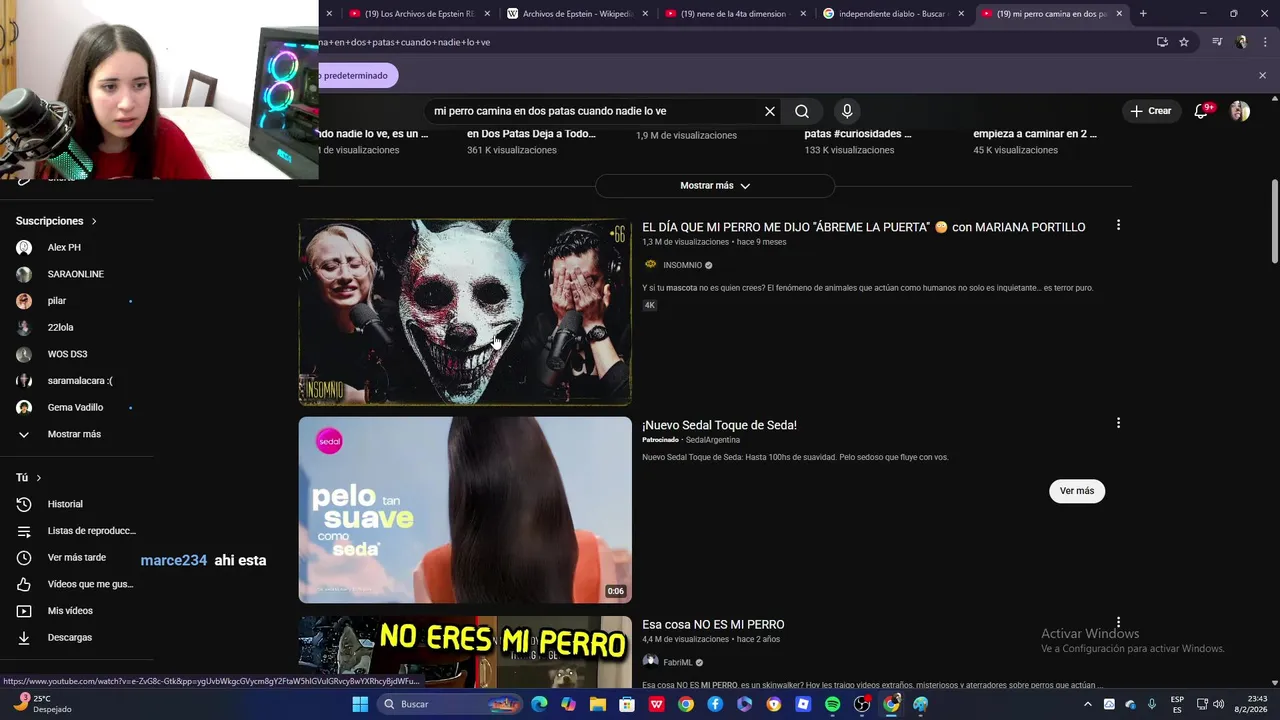Open YouTube notifications bell
The image size is (1280, 720).
coord(1201,111)
